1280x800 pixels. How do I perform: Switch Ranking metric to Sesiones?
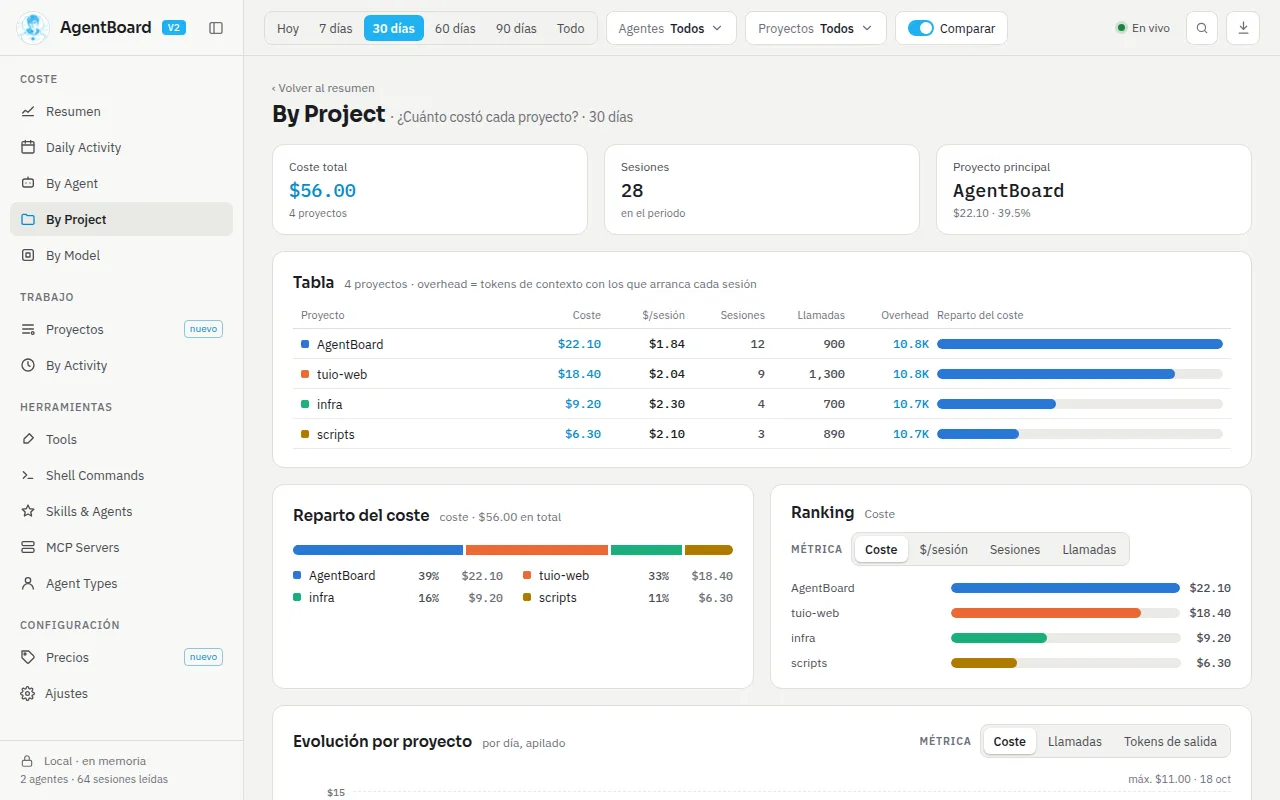pos(1015,549)
